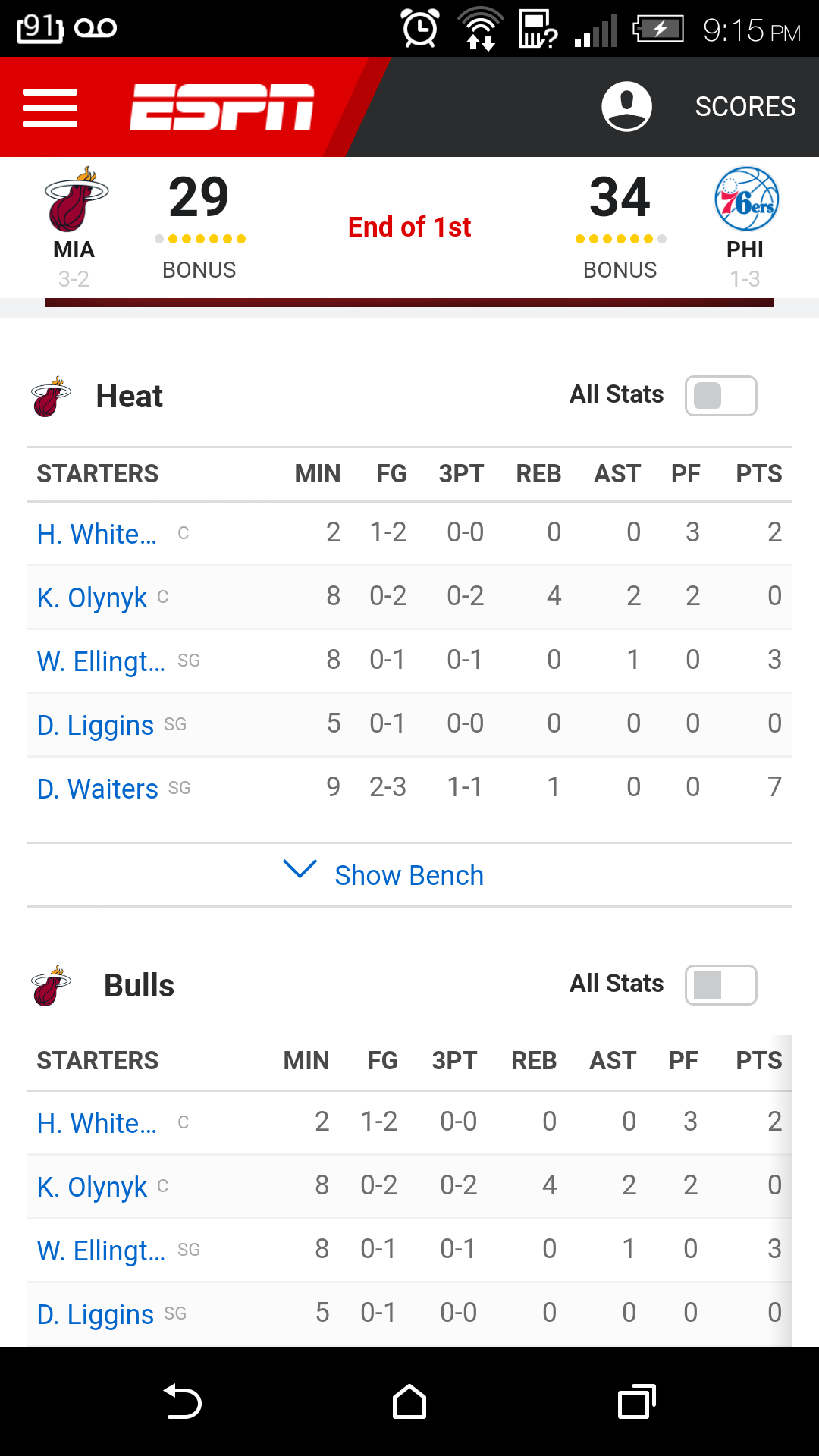Open K. Olynyk link in Heat table

point(92,598)
